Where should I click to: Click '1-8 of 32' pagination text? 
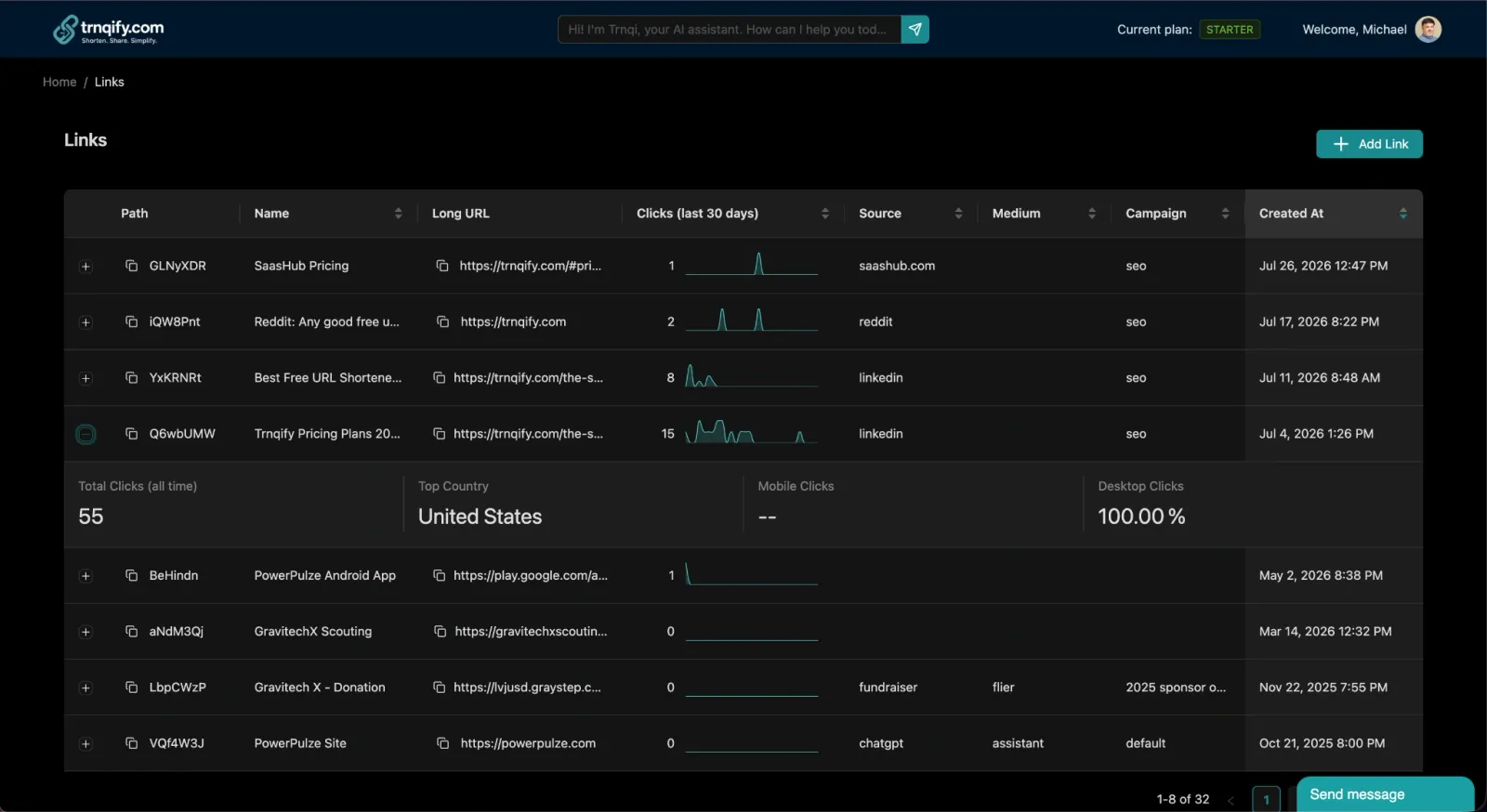pyautogui.click(x=1183, y=799)
